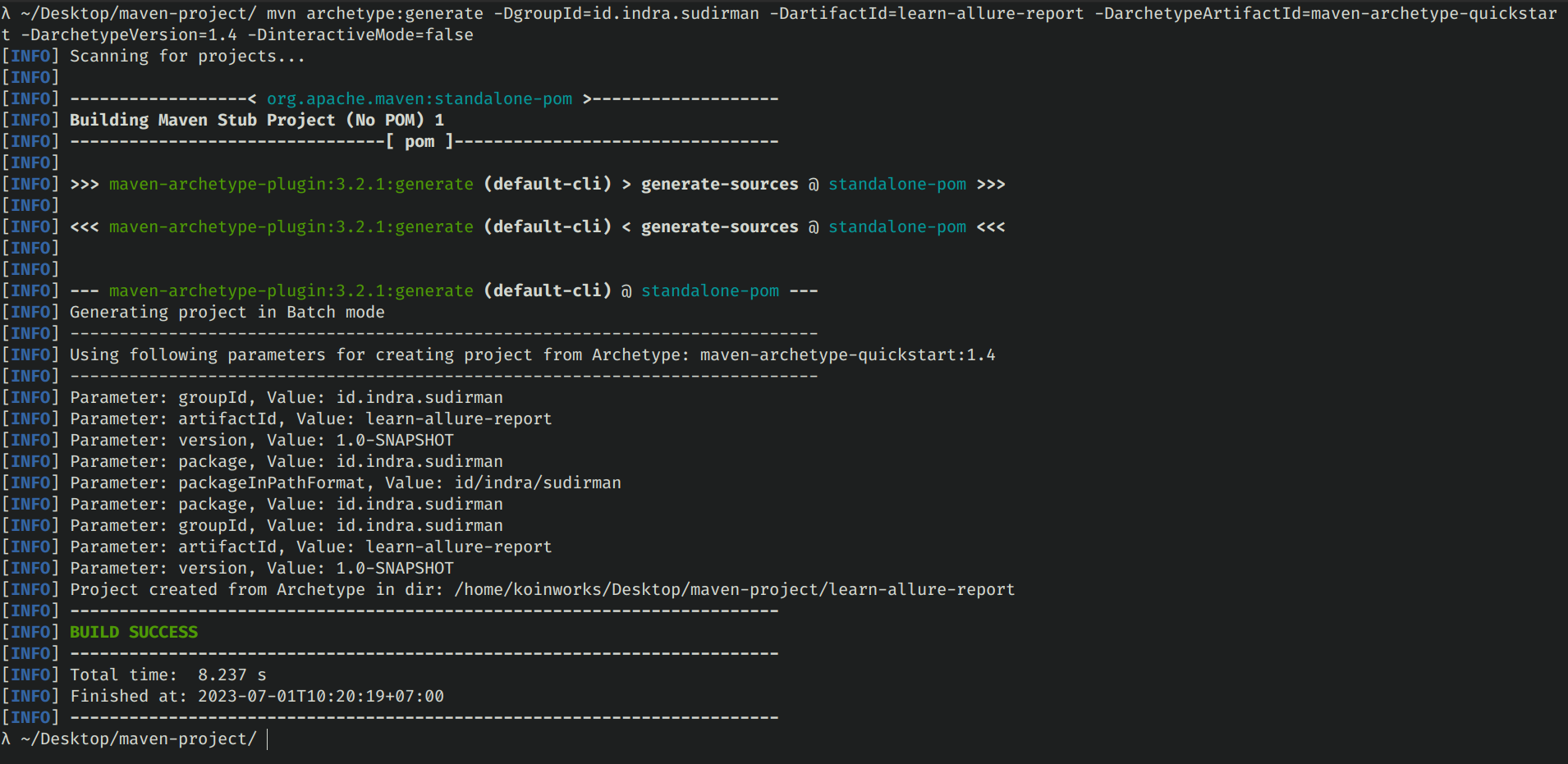Click the plugin name on the '>>>' line
The height and width of the screenshot is (764, 1568).
(291, 184)
